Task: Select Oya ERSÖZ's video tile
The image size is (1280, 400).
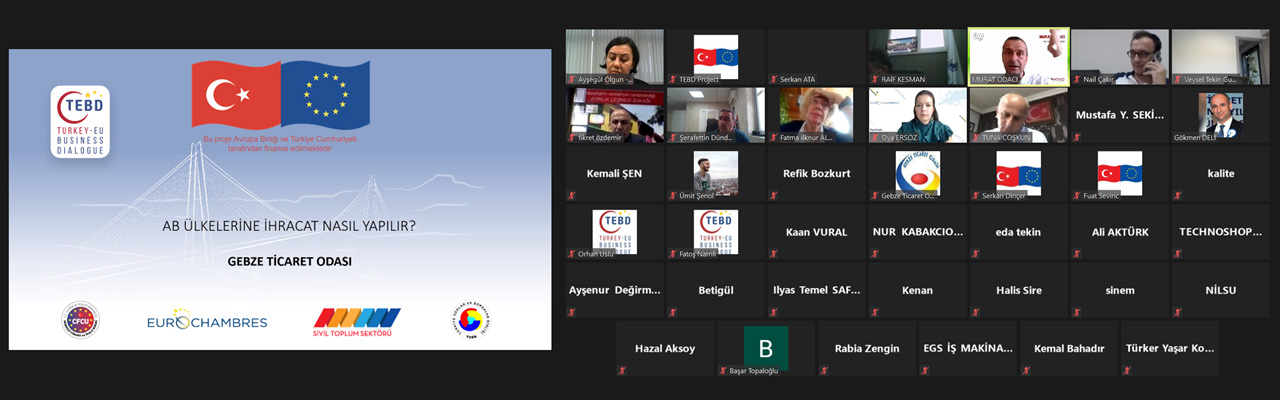Action: tap(917, 115)
